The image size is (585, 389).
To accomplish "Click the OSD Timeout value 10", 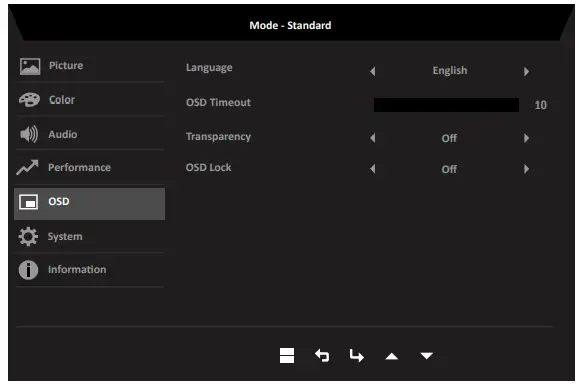I will tap(541, 105).
